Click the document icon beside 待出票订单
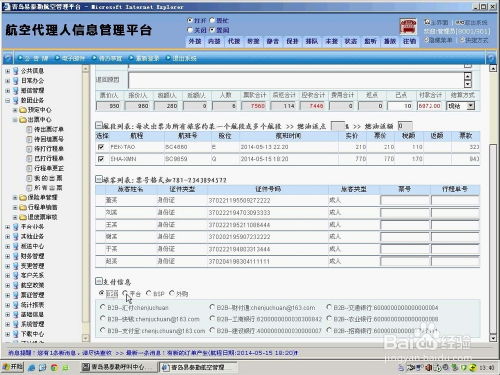 pyautogui.click(x=29, y=129)
